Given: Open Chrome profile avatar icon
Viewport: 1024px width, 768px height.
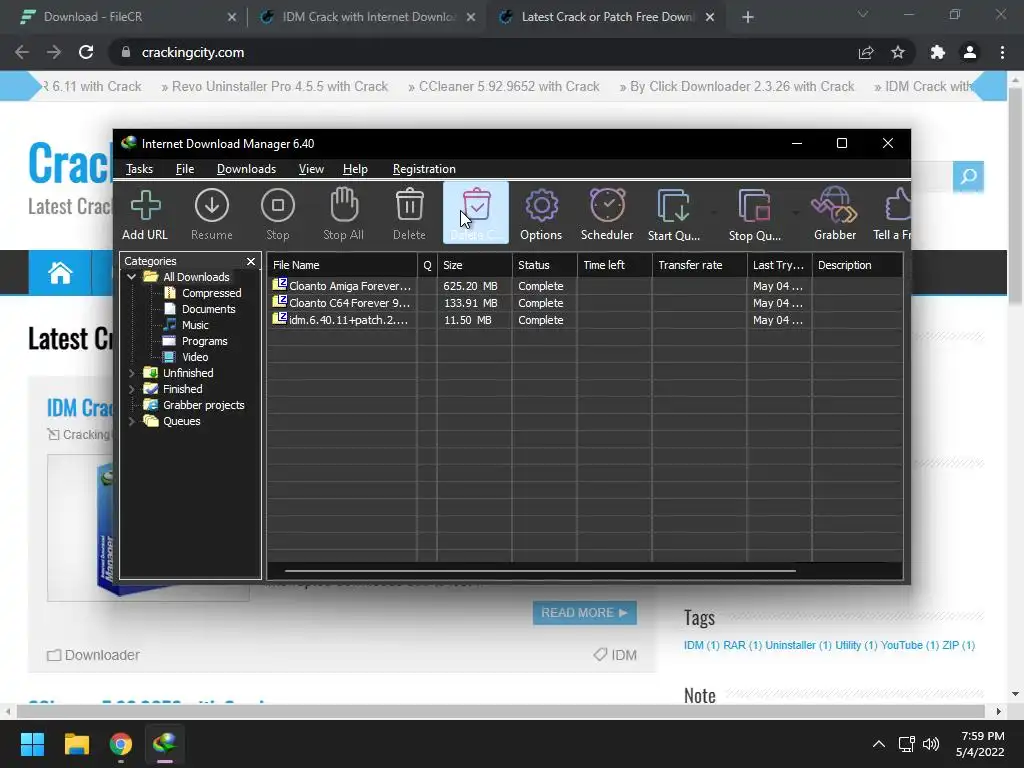Looking at the screenshot, I should click(970, 52).
